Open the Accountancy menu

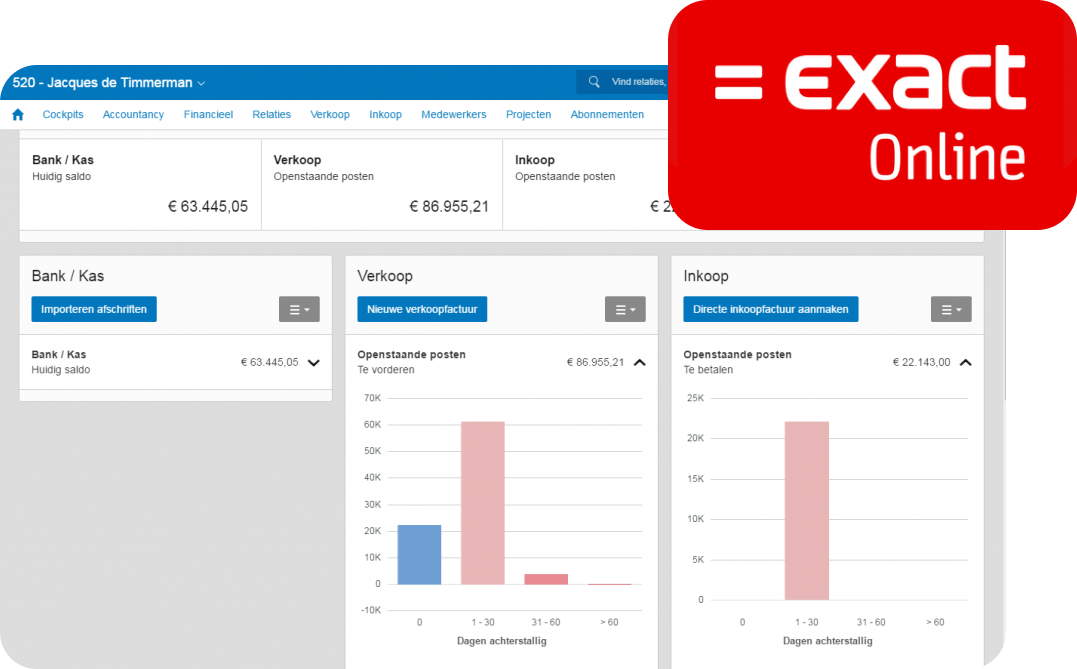133,115
